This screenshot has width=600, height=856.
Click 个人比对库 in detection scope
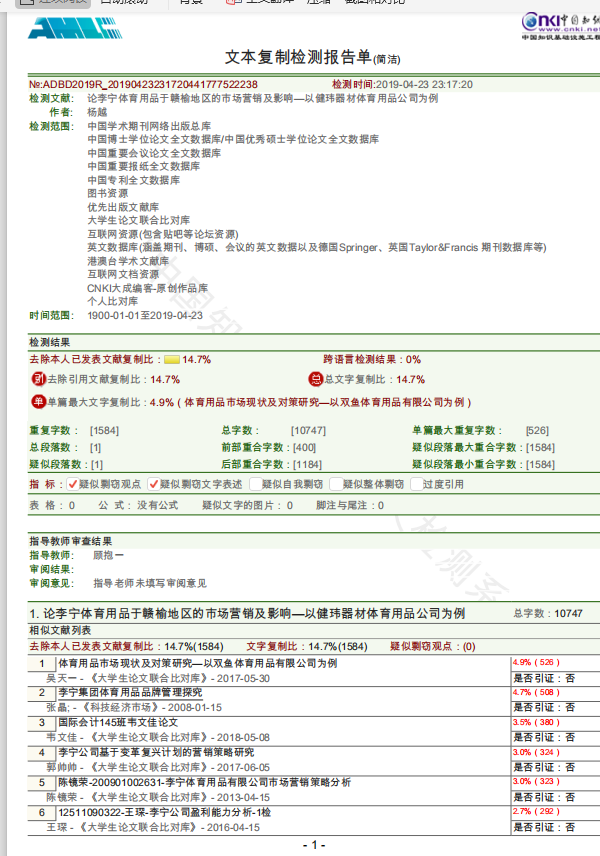[x=112, y=301]
